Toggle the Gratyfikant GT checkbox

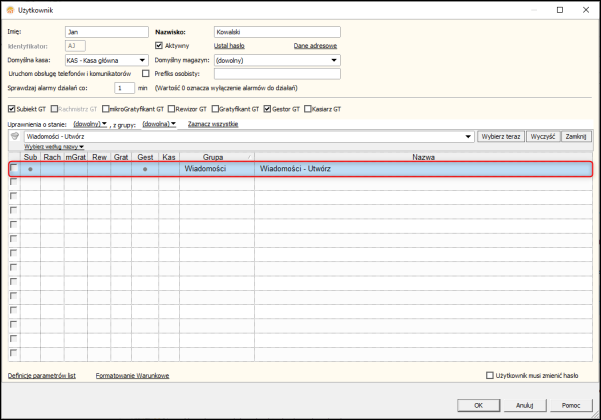(215, 109)
